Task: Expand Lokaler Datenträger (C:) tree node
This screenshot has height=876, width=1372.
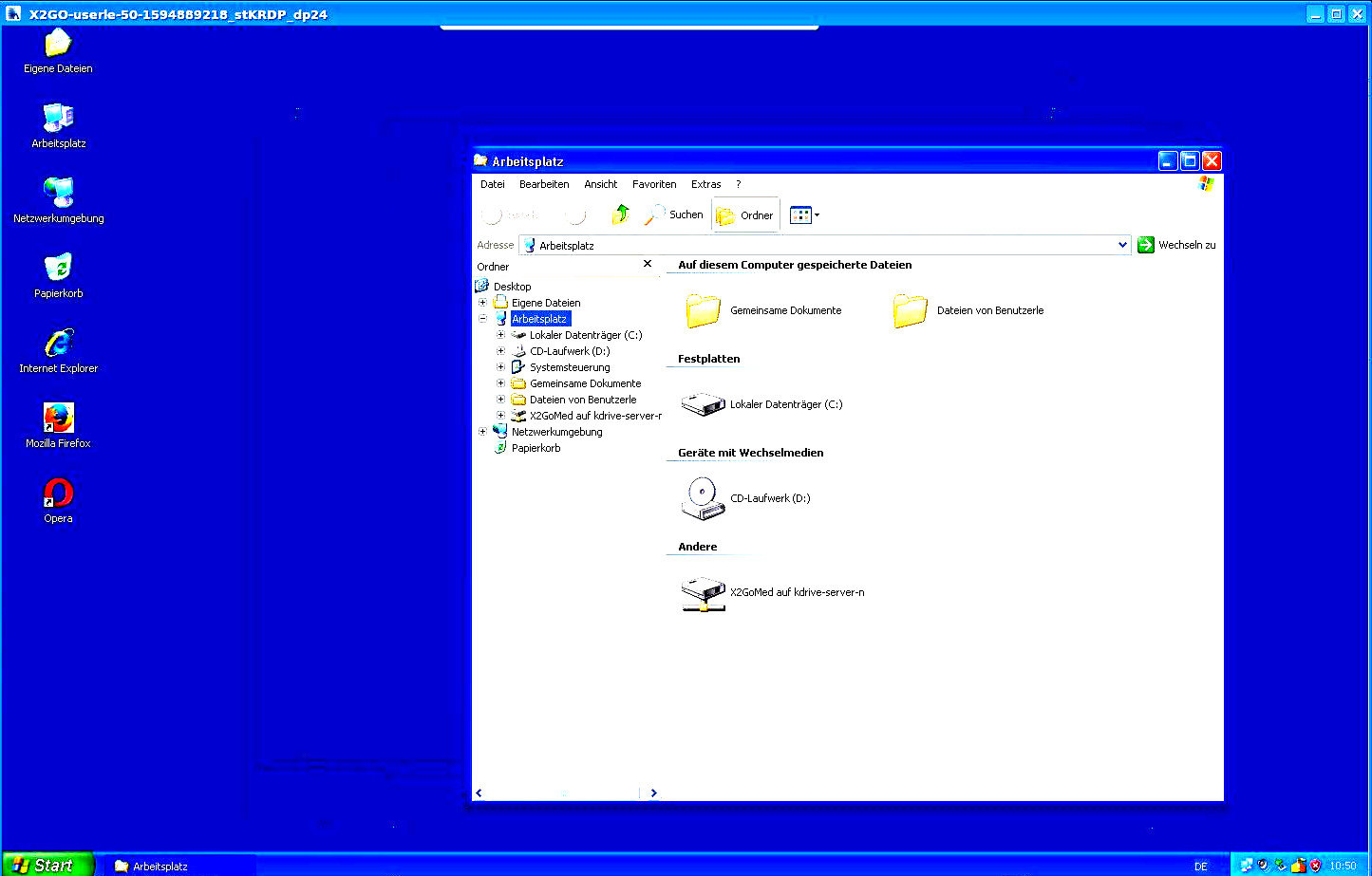Action: coord(500,335)
